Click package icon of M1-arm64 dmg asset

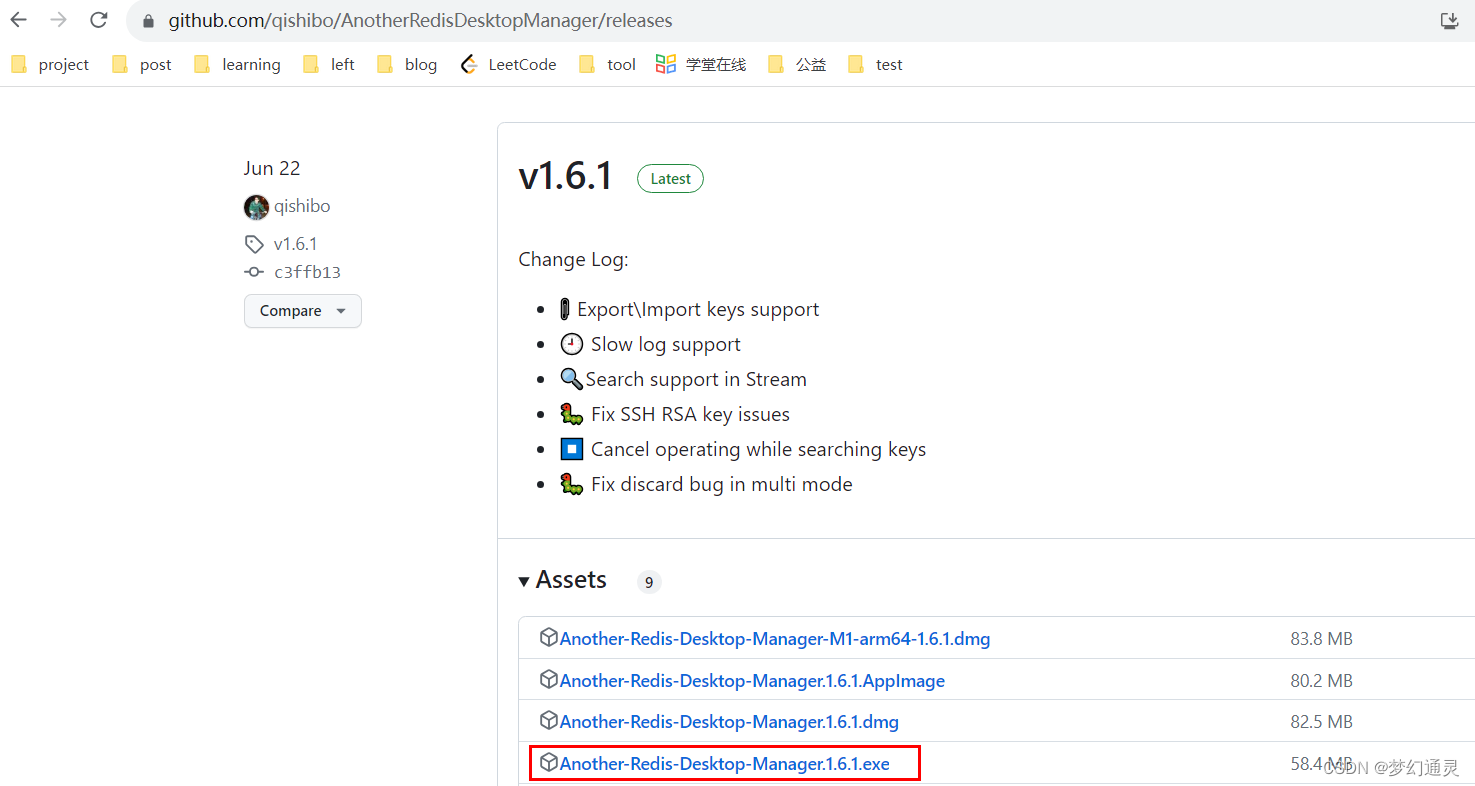[x=548, y=637]
